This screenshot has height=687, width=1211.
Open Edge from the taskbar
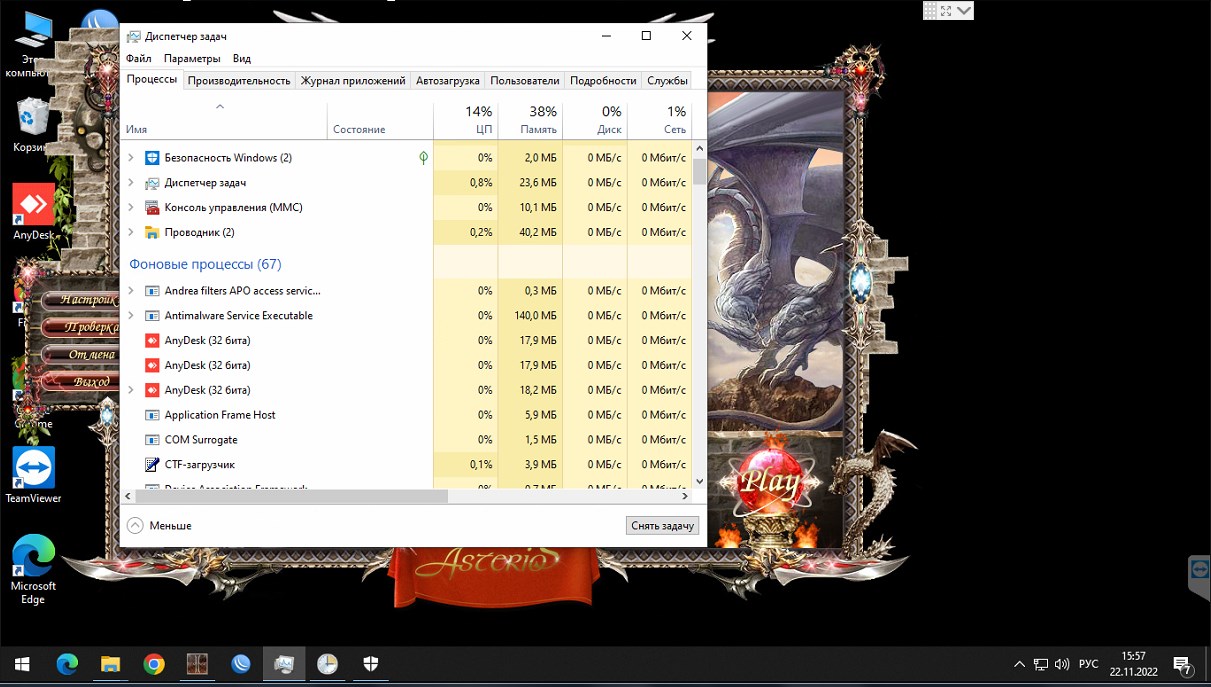point(67,664)
